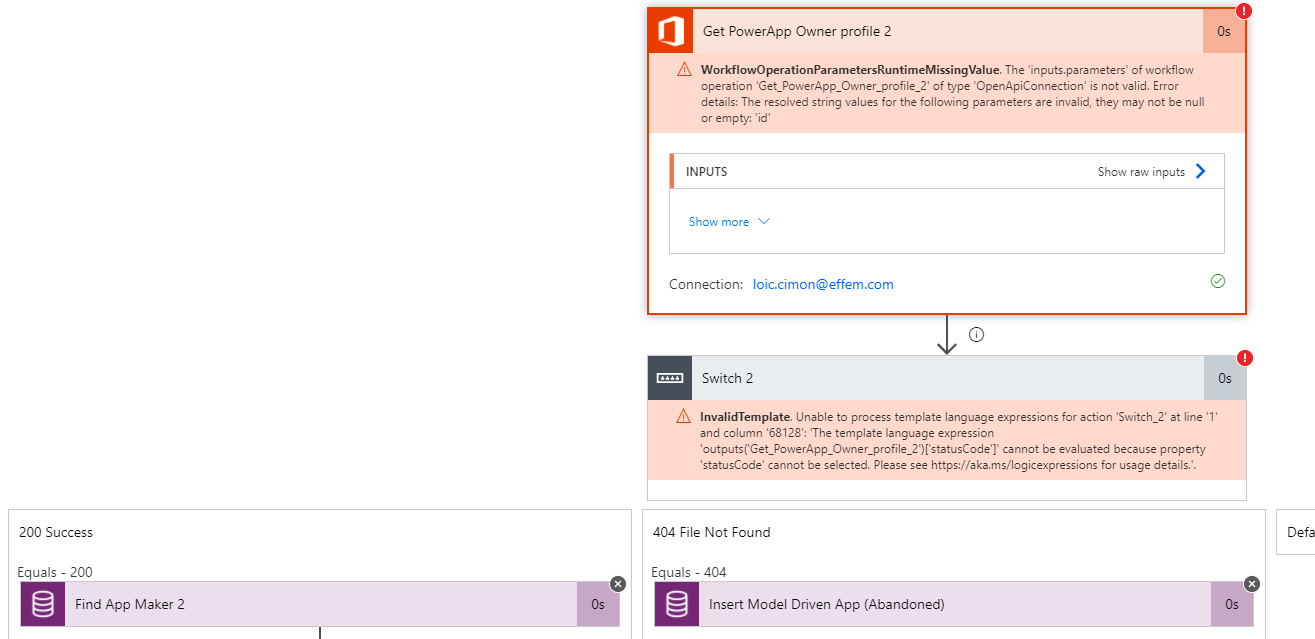
Task: Click the Equals - 200 label
Action: (55, 572)
